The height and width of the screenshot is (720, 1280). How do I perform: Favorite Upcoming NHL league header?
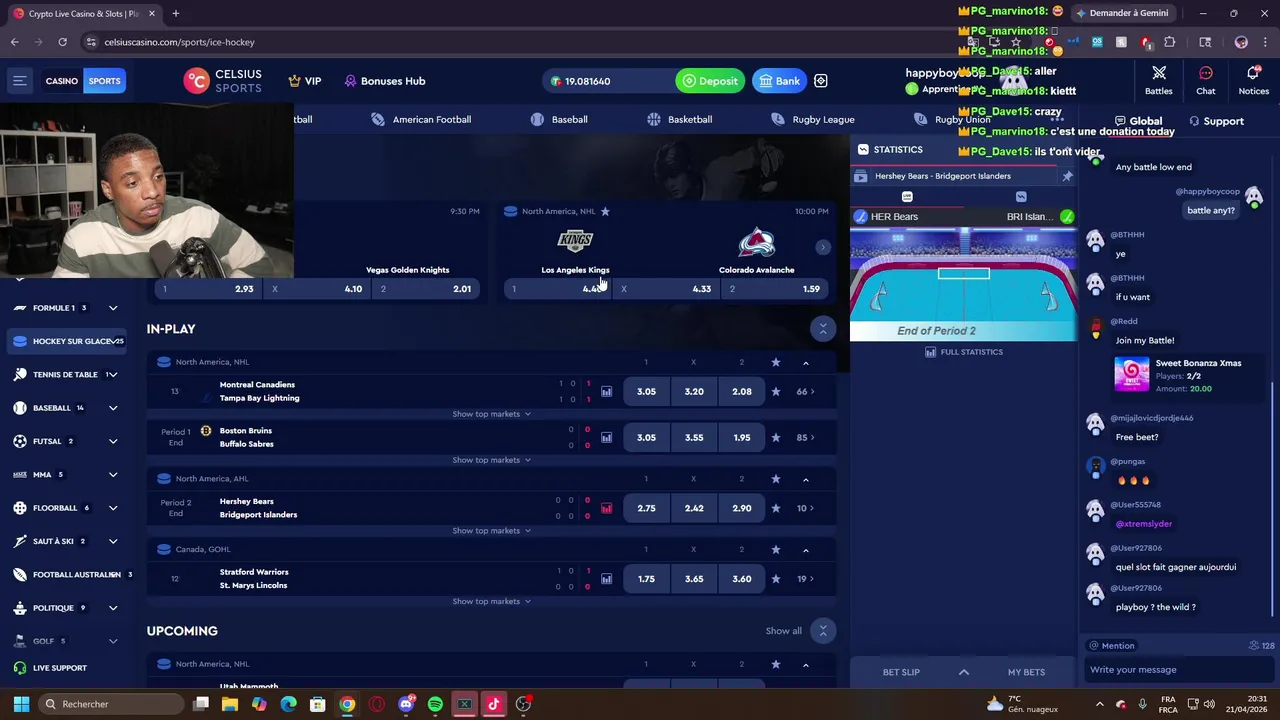pyautogui.click(x=776, y=664)
